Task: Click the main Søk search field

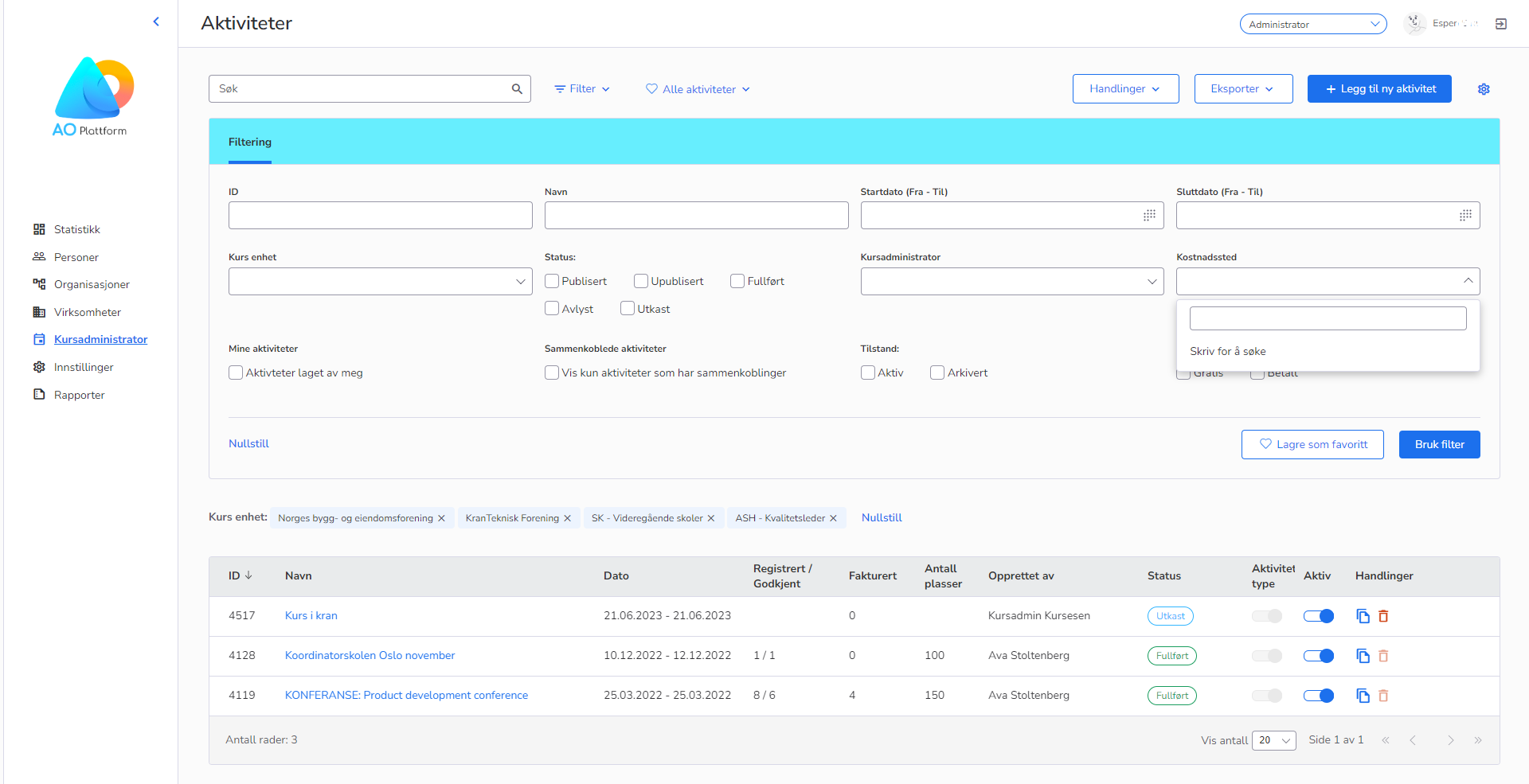Action: (370, 89)
